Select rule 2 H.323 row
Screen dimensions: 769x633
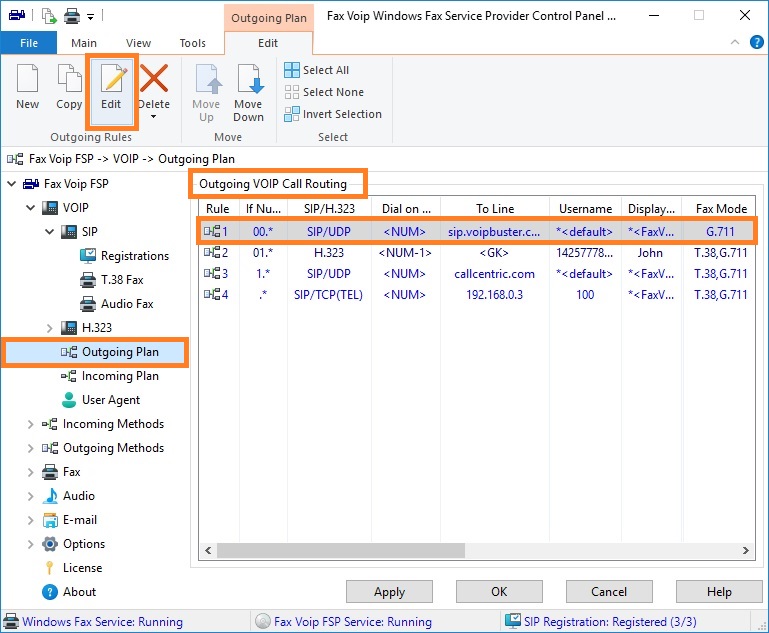[x=477, y=253]
